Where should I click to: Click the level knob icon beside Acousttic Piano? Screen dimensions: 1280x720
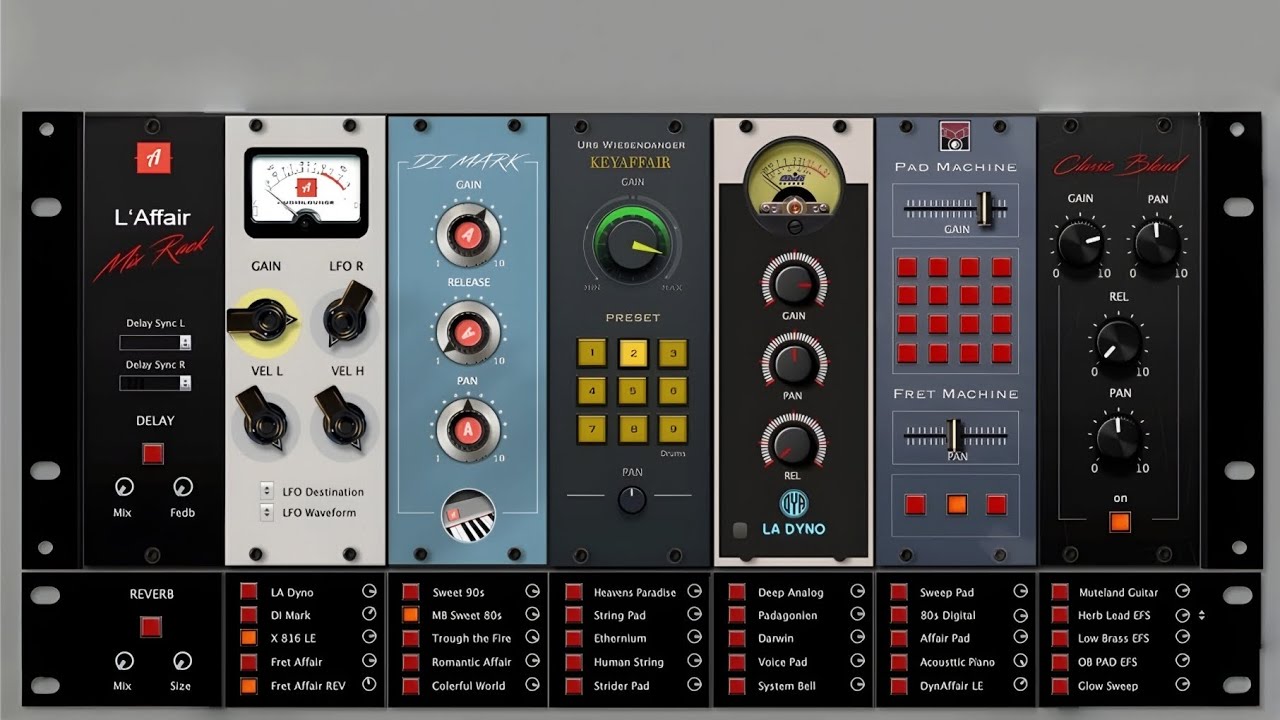tap(1019, 661)
